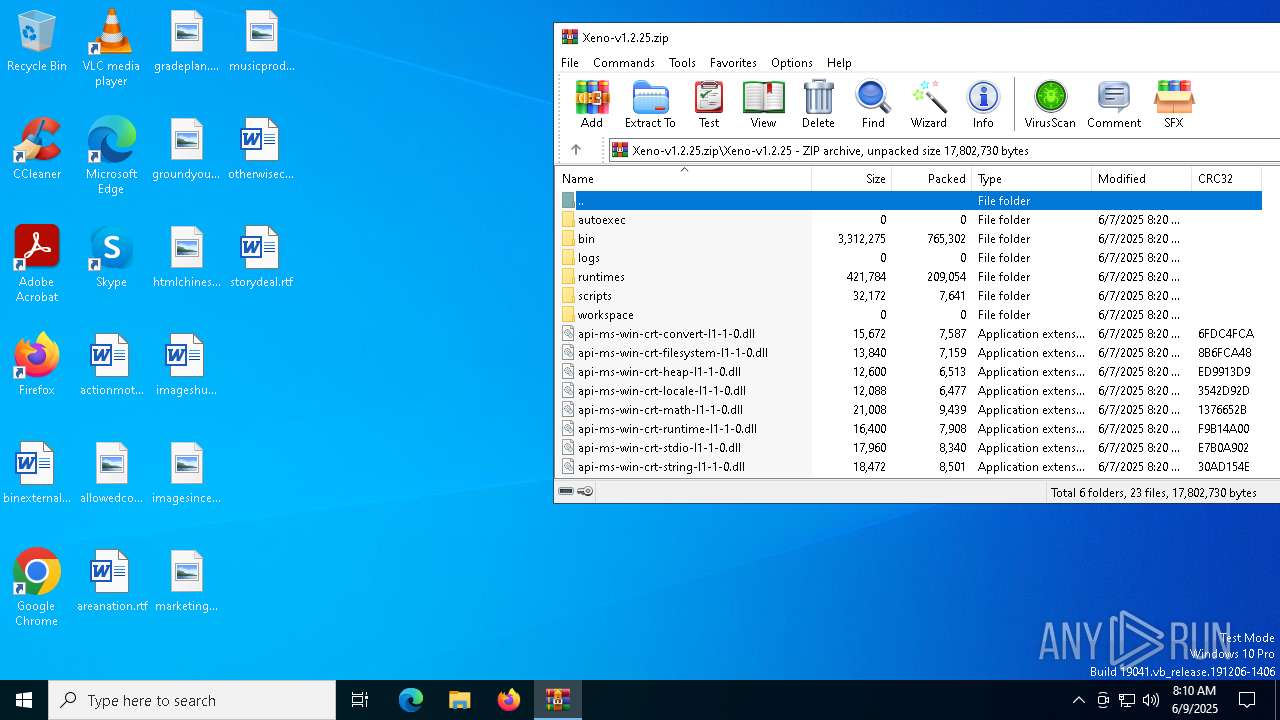Open File Explorer from taskbar
Screen dimensions: 1280x720
[459, 700]
